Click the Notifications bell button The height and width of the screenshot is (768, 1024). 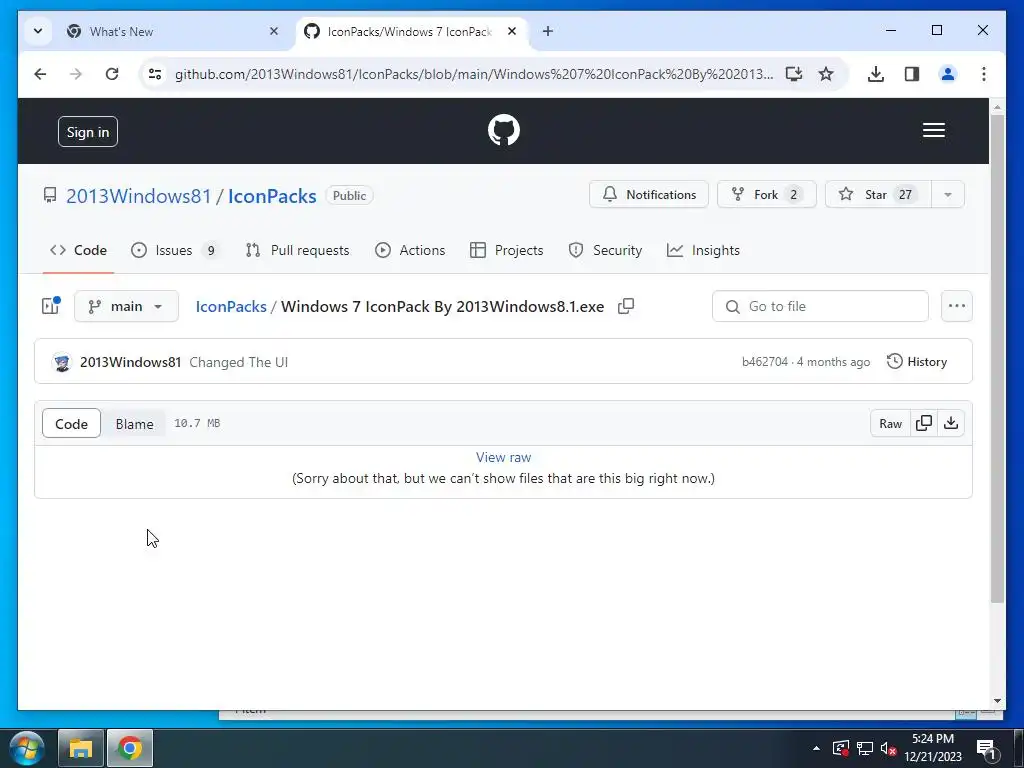(648, 195)
